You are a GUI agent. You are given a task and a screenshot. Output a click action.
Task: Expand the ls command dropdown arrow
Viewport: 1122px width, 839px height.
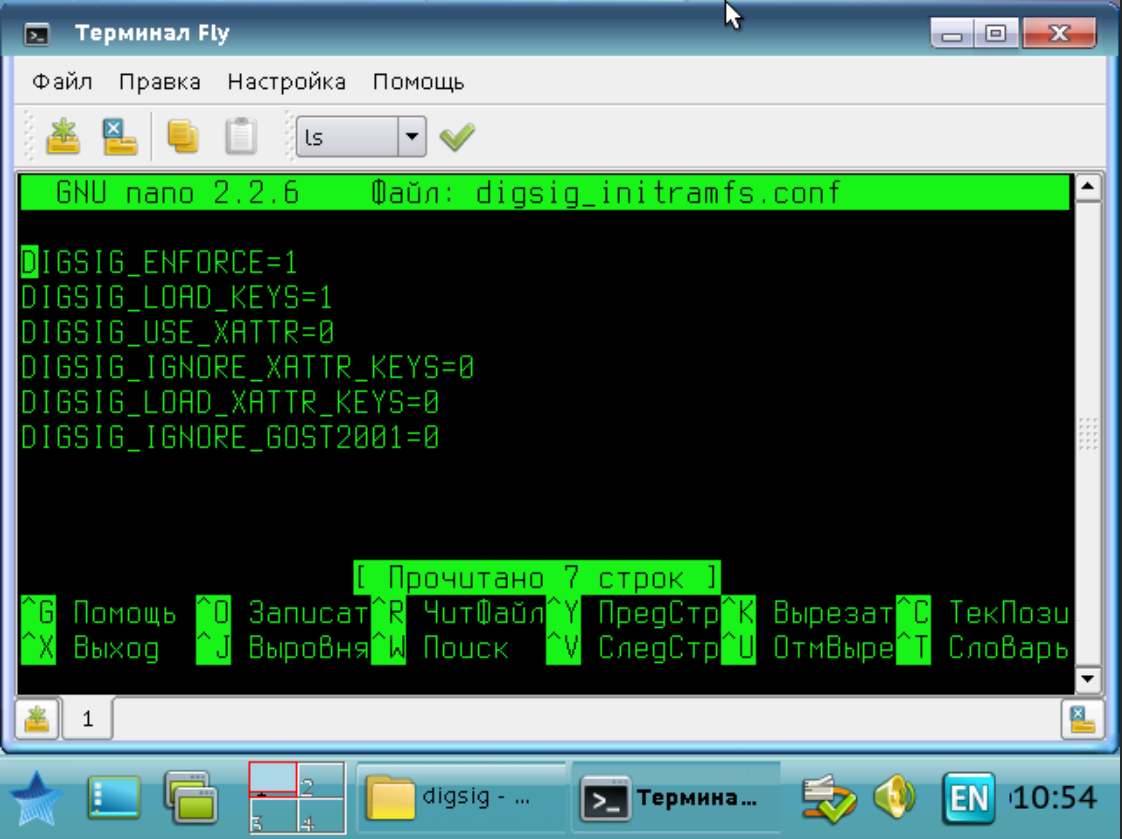[411, 136]
